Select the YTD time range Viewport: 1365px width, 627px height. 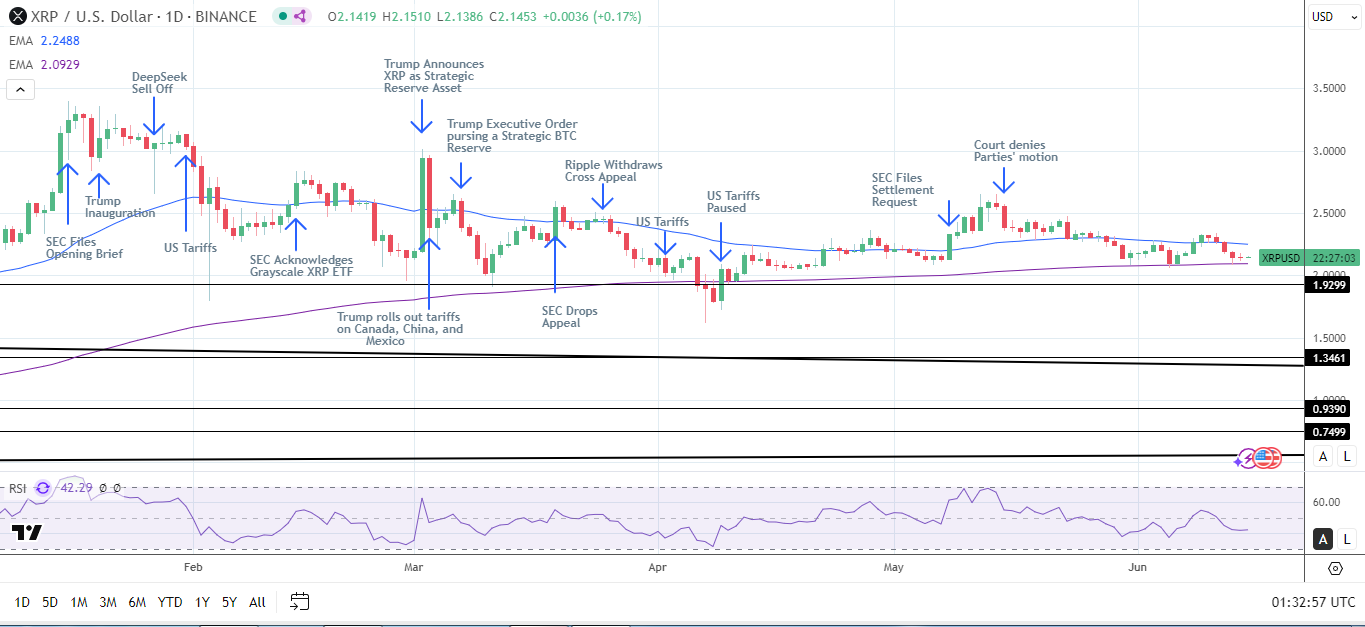(171, 602)
